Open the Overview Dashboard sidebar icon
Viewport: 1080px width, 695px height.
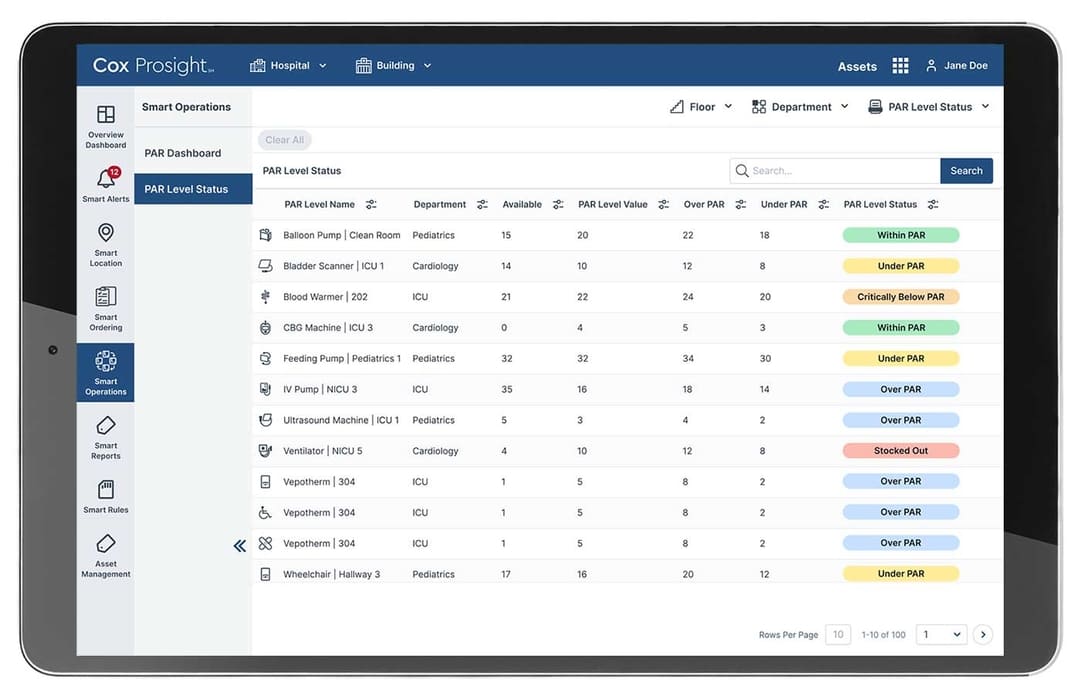(105, 116)
